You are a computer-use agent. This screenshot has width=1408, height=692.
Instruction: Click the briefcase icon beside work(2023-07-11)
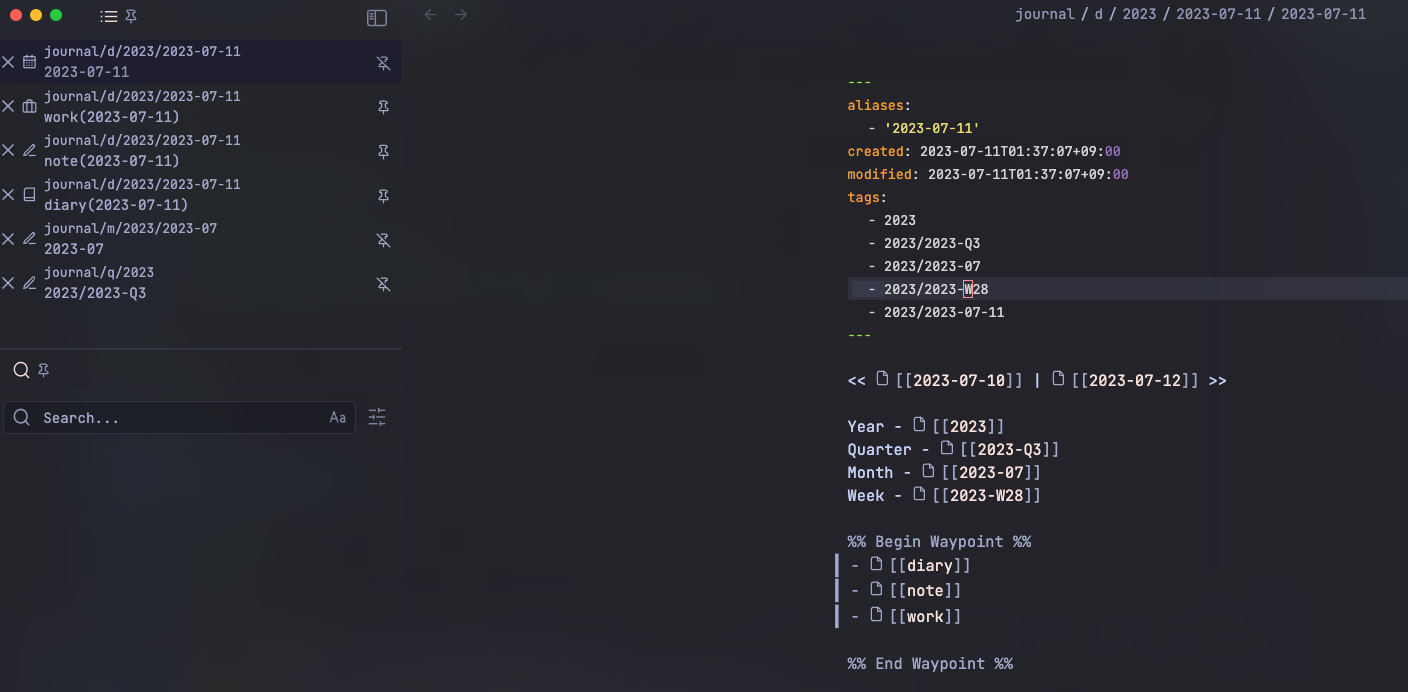click(x=28, y=106)
